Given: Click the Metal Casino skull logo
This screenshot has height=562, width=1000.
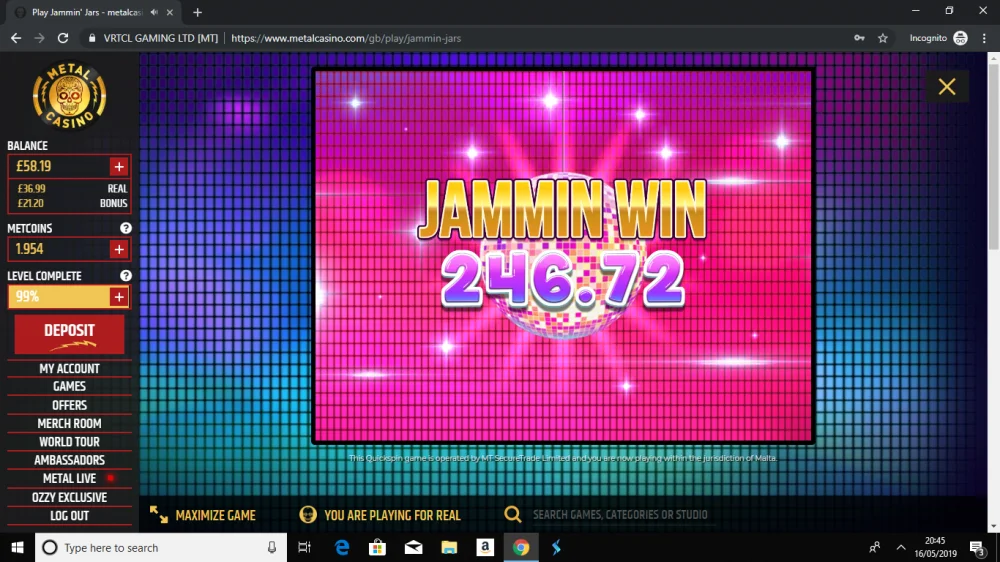Looking at the screenshot, I should pyautogui.click(x=70, y=96).
